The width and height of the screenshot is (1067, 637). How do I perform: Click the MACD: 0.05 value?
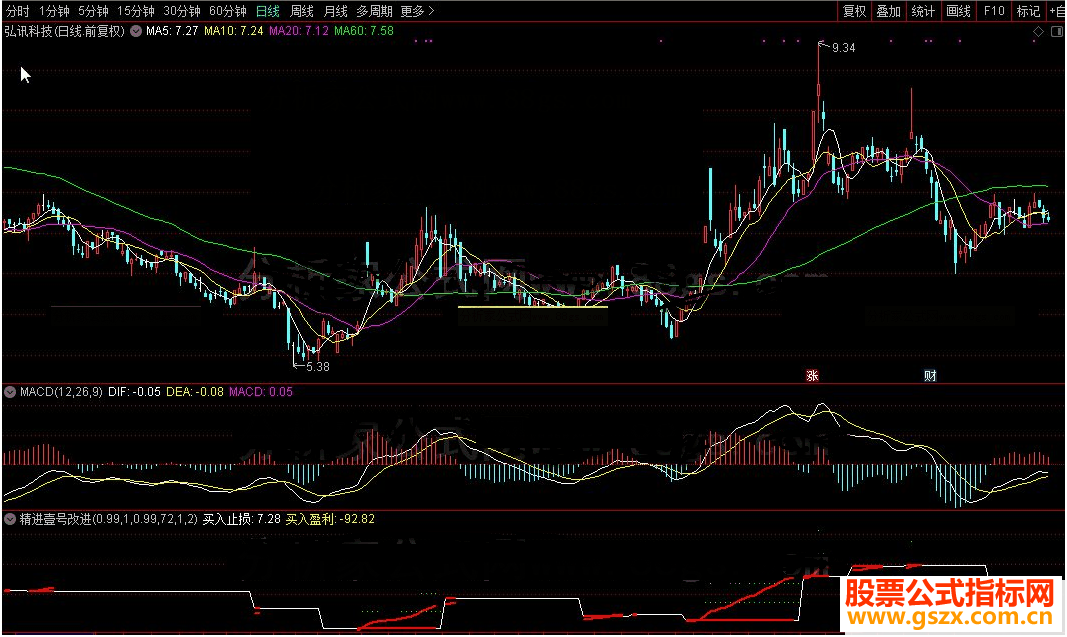261,392
